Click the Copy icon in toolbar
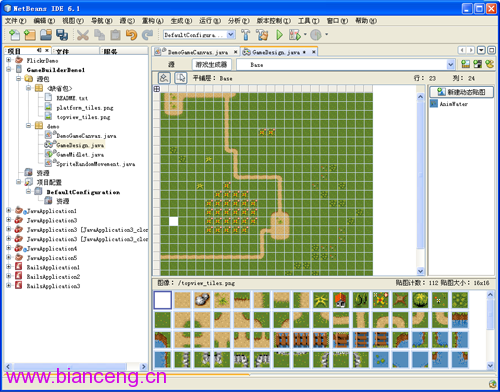Image resolution: width=500 pixels, height=392 pixels. tap(99, 35)
